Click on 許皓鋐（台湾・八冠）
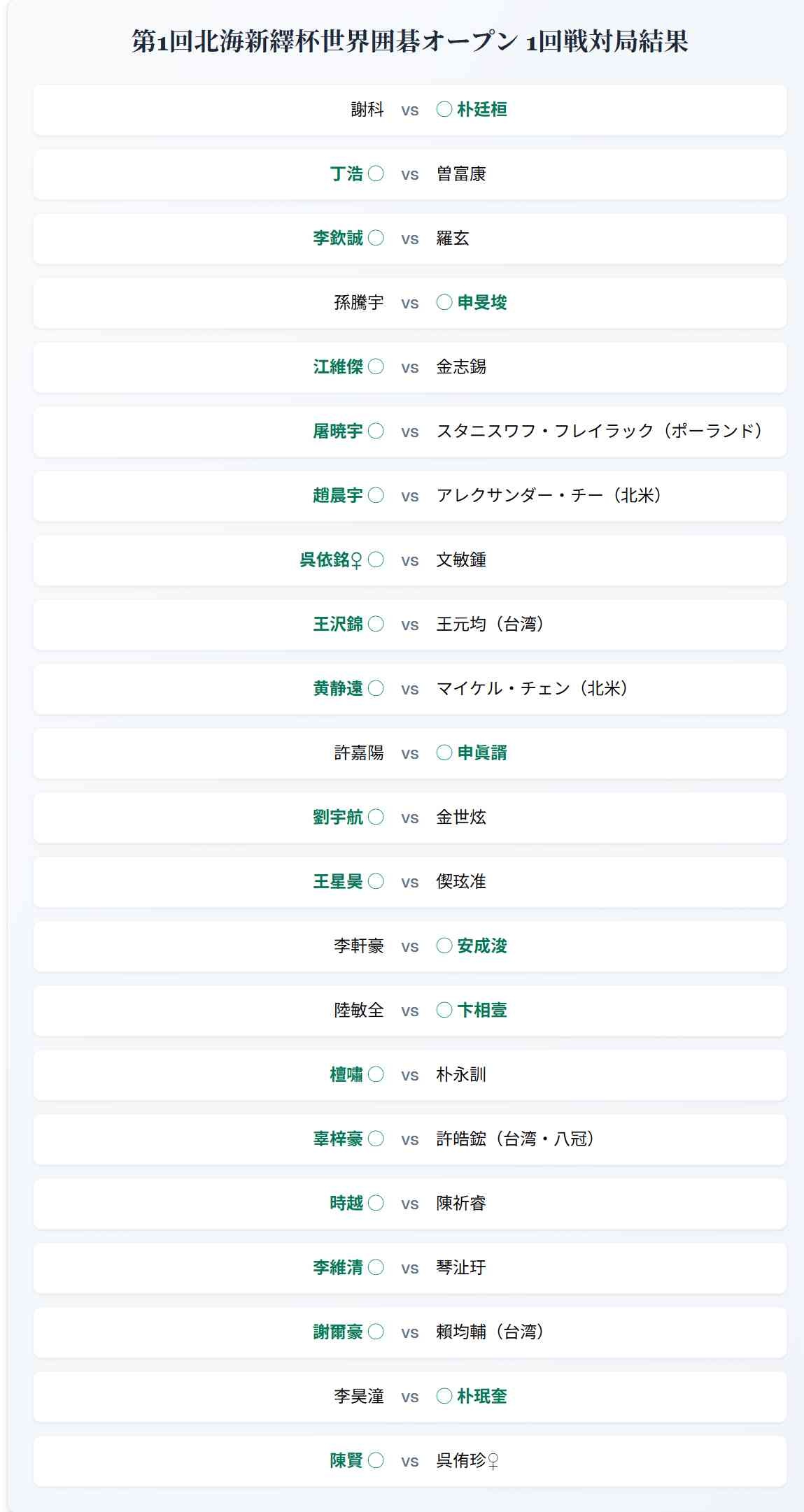Screen dimensions: 804x1512 [x=516, y=1139]
